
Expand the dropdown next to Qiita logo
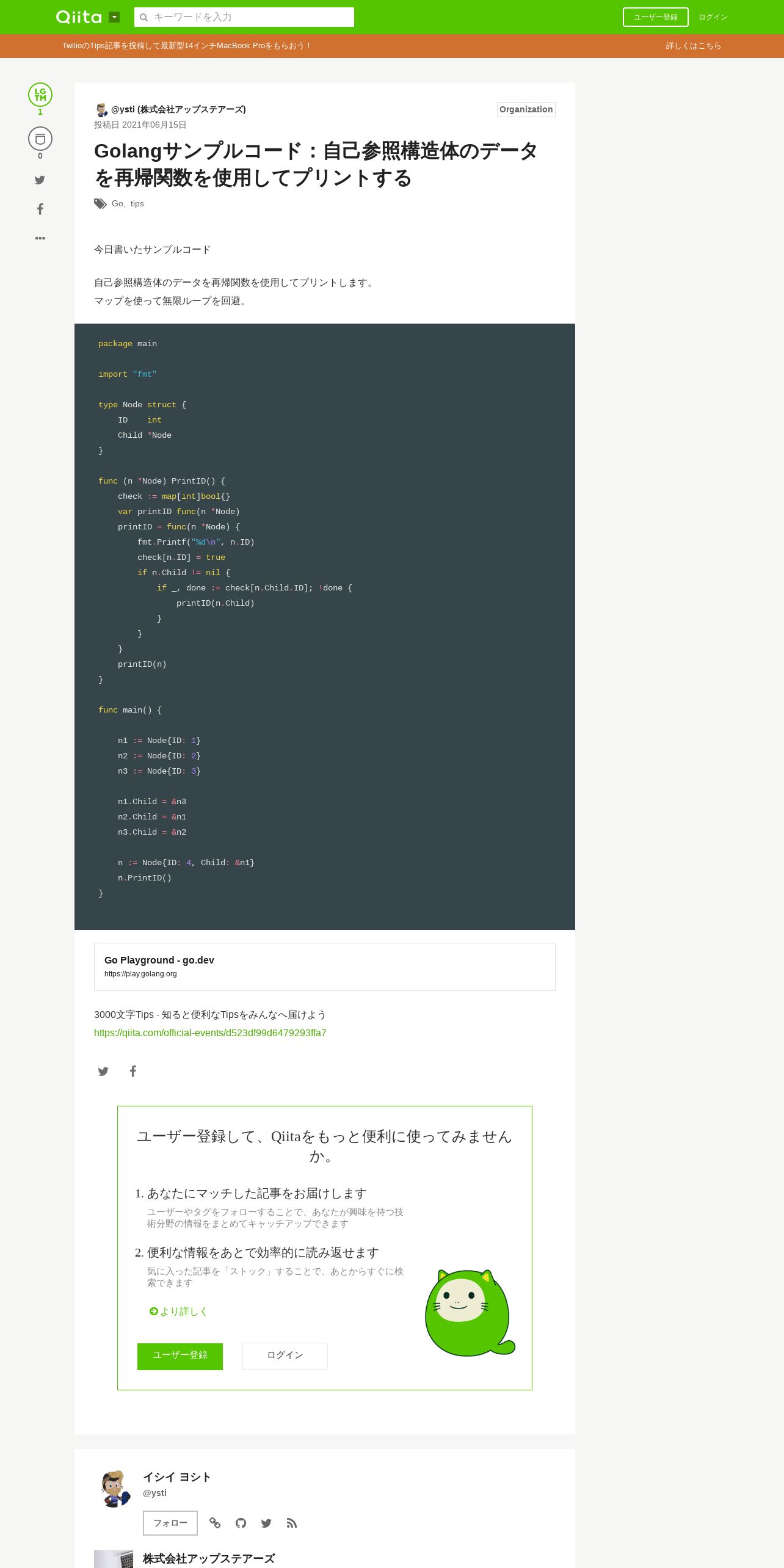[114, 17]
